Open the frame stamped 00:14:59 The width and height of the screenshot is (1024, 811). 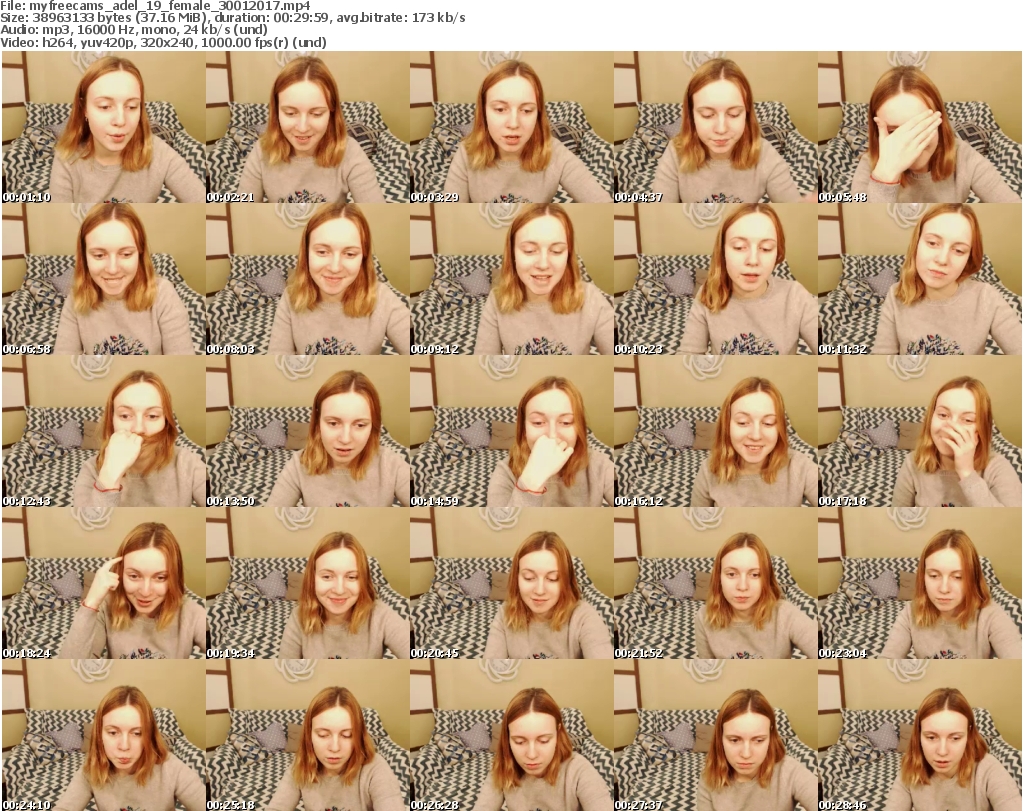tap(511, 432)
